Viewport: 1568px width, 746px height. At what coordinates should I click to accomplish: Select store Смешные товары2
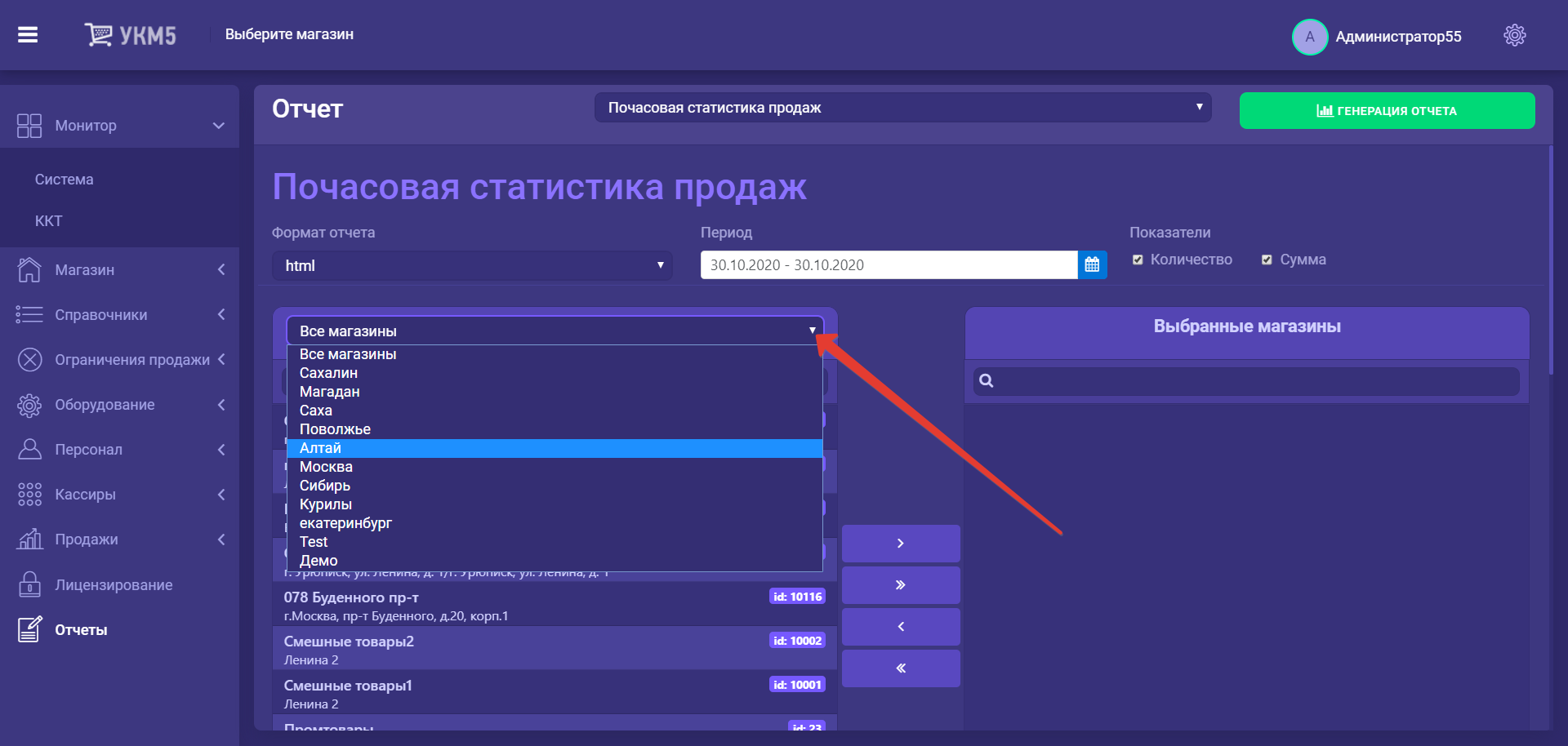point(555,649)
